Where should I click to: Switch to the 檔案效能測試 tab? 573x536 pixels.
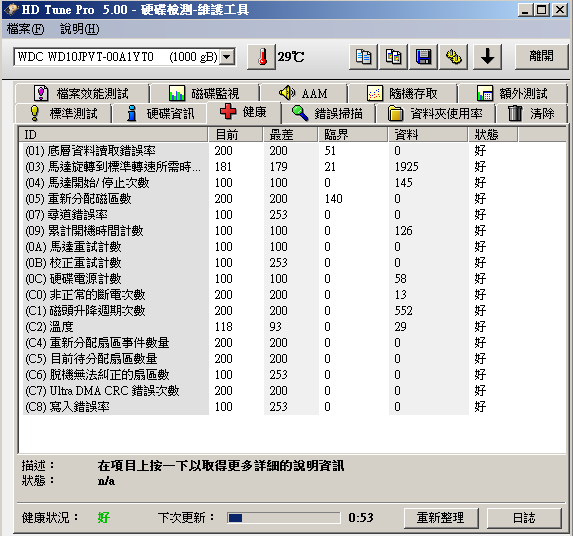pos(82,94)
